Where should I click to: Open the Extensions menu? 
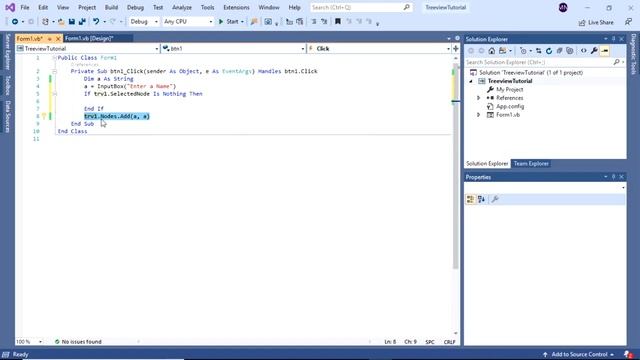point(236,7)
